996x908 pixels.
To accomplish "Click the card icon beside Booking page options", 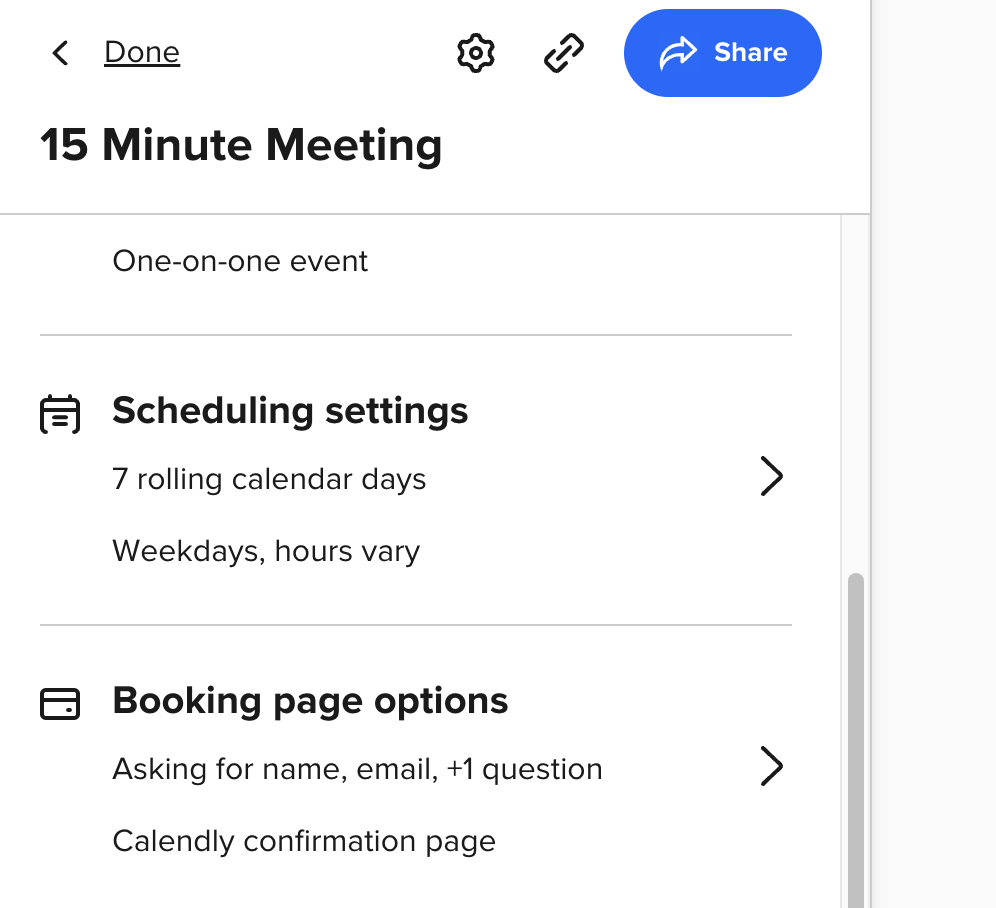I will [x=59, y=704].
